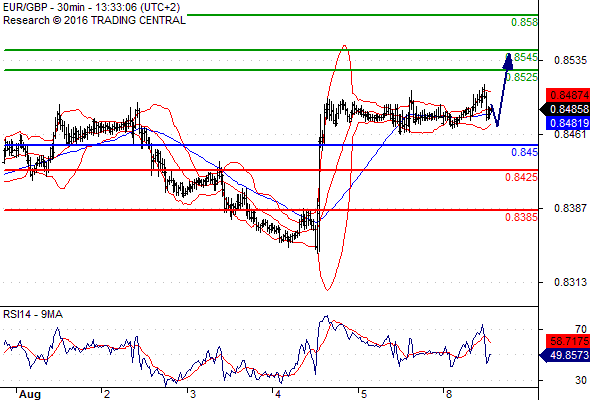The image size is (590, 400).
Task: Click the 0.8313 price axis label
Action: 570,282
